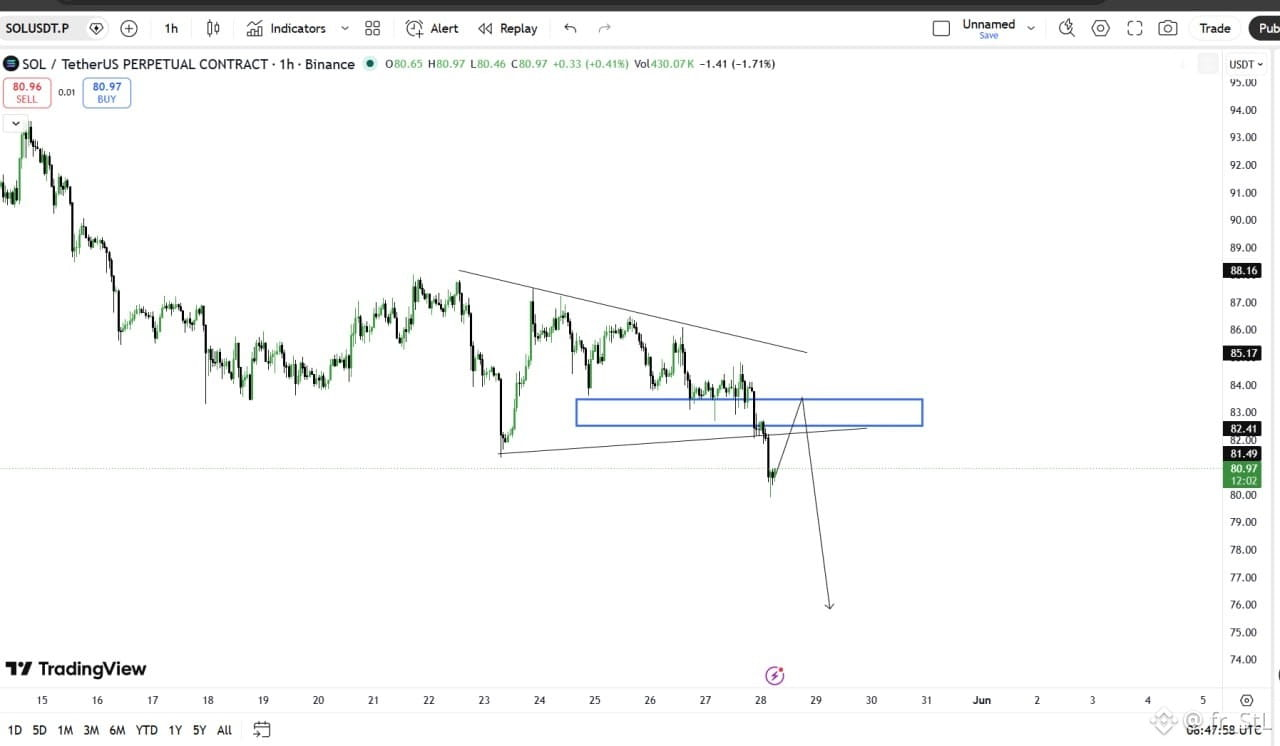Viewport: 1280px width, 746px height.
Task: Click the Unnamed layout Save button
Action: click(x=989, y=35)
